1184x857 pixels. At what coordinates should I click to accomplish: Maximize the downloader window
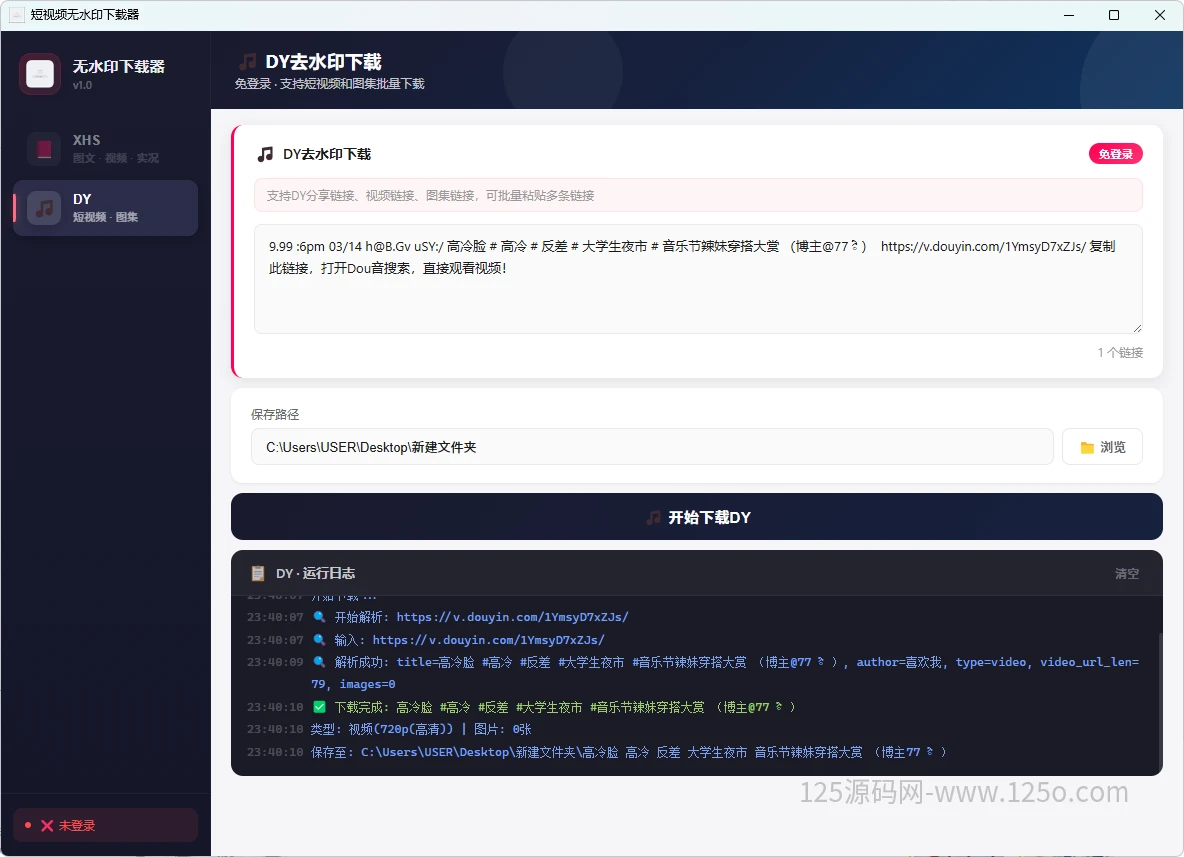[1114, 15]
